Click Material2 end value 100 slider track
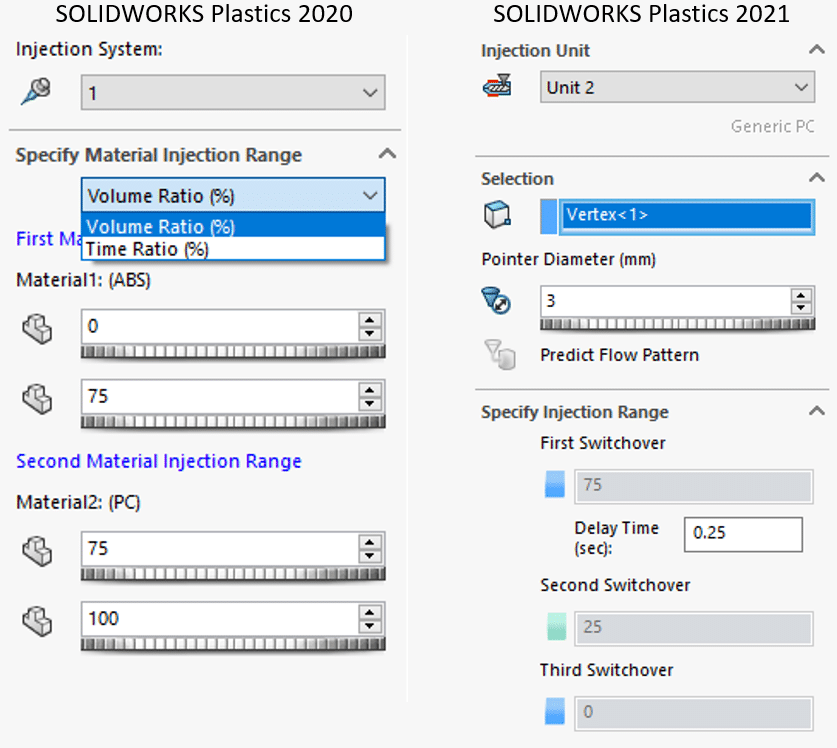The image size is (837, 748). (x=233, y=644)
